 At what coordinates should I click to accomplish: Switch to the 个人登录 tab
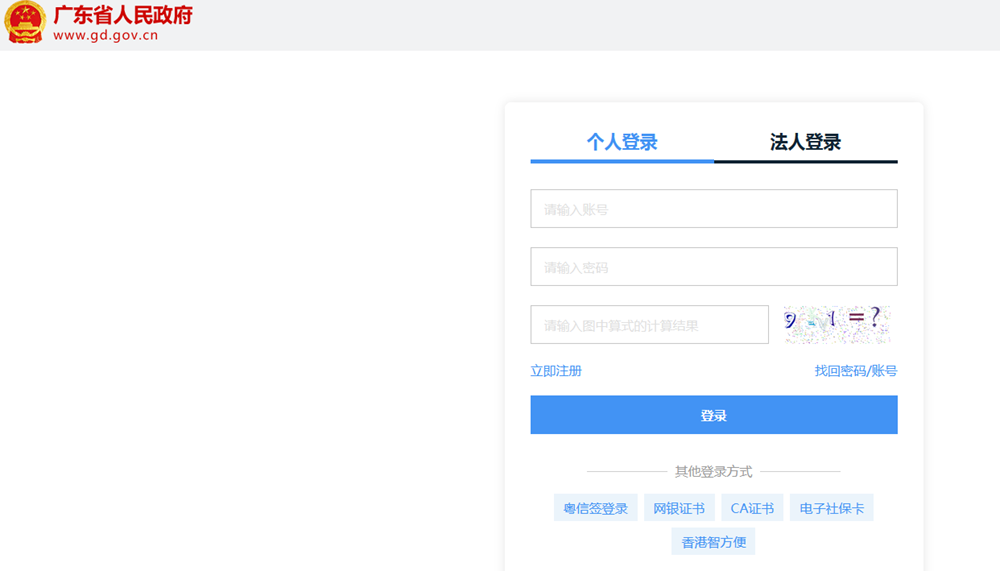622,142
